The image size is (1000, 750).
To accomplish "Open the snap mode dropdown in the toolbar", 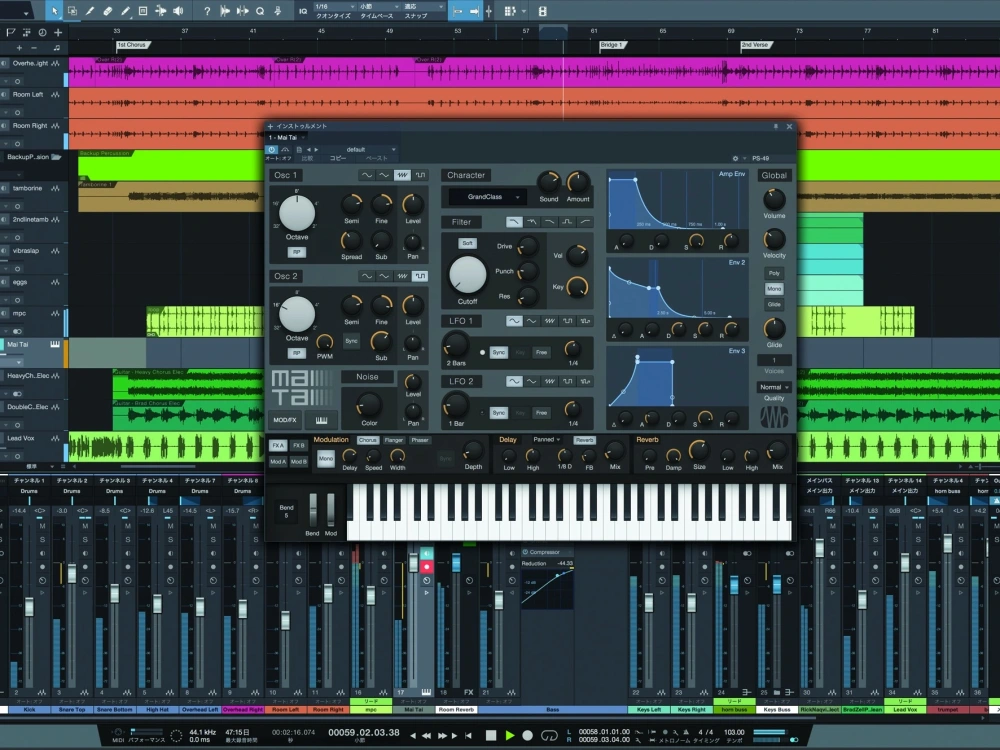I will [x=423, y=6].
